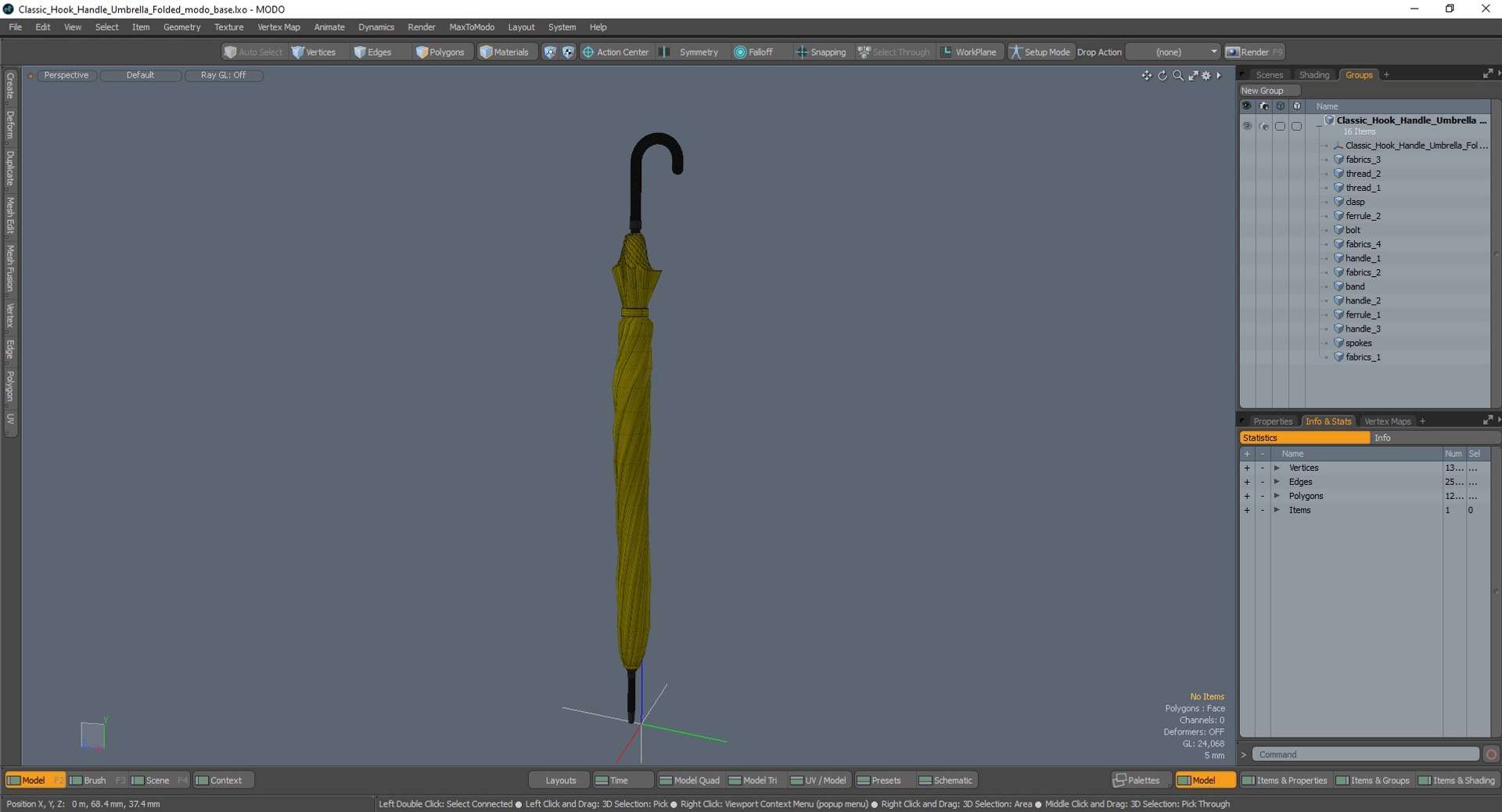
Task: Expand the Vertices statistics row
Action: (1277, 468)
